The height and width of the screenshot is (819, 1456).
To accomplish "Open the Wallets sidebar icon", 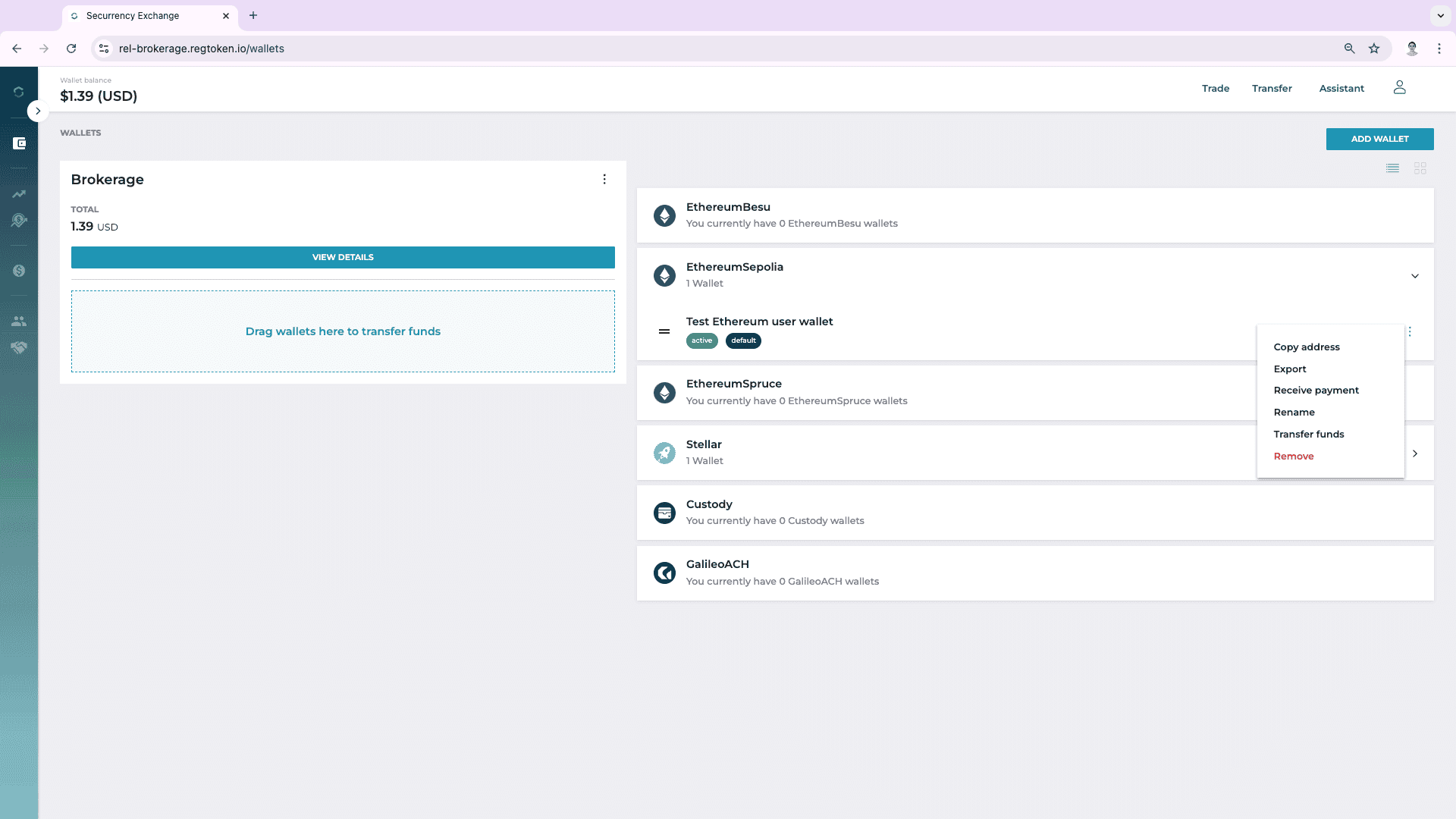I will (x=20, y=143).
